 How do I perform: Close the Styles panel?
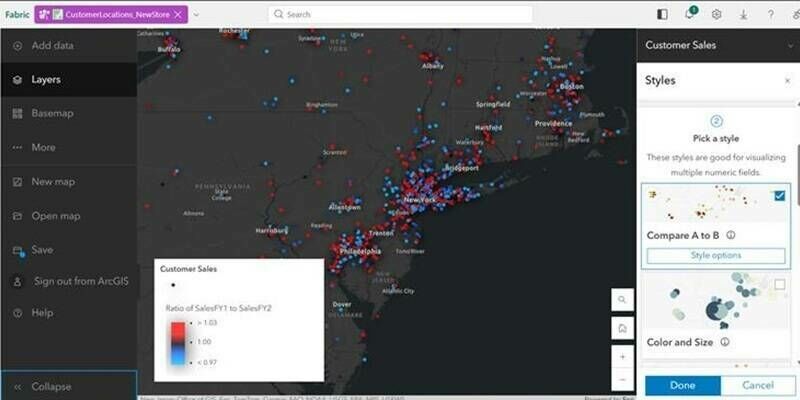(787, 81)
